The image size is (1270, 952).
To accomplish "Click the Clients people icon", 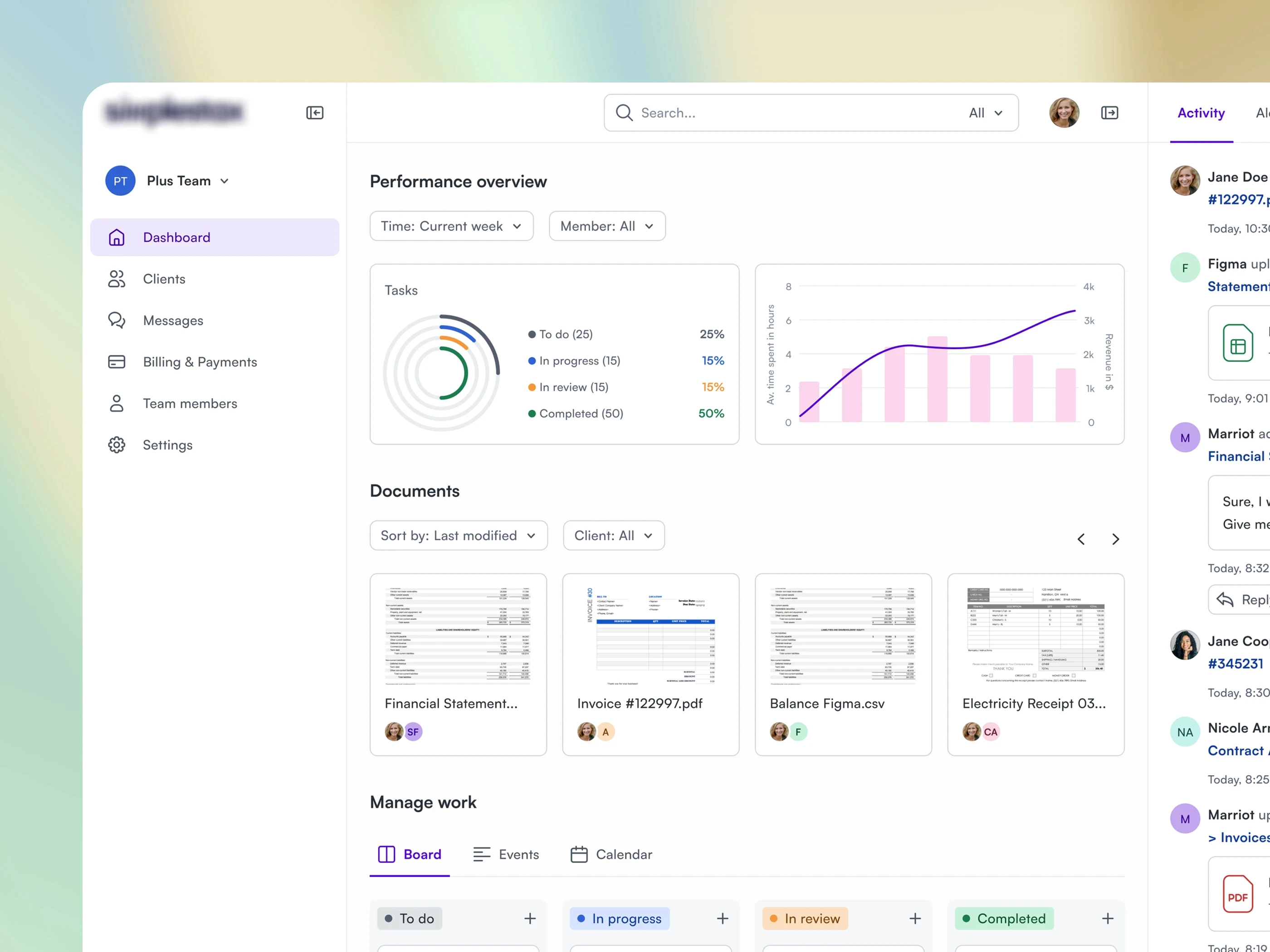I will pos(117,279).
